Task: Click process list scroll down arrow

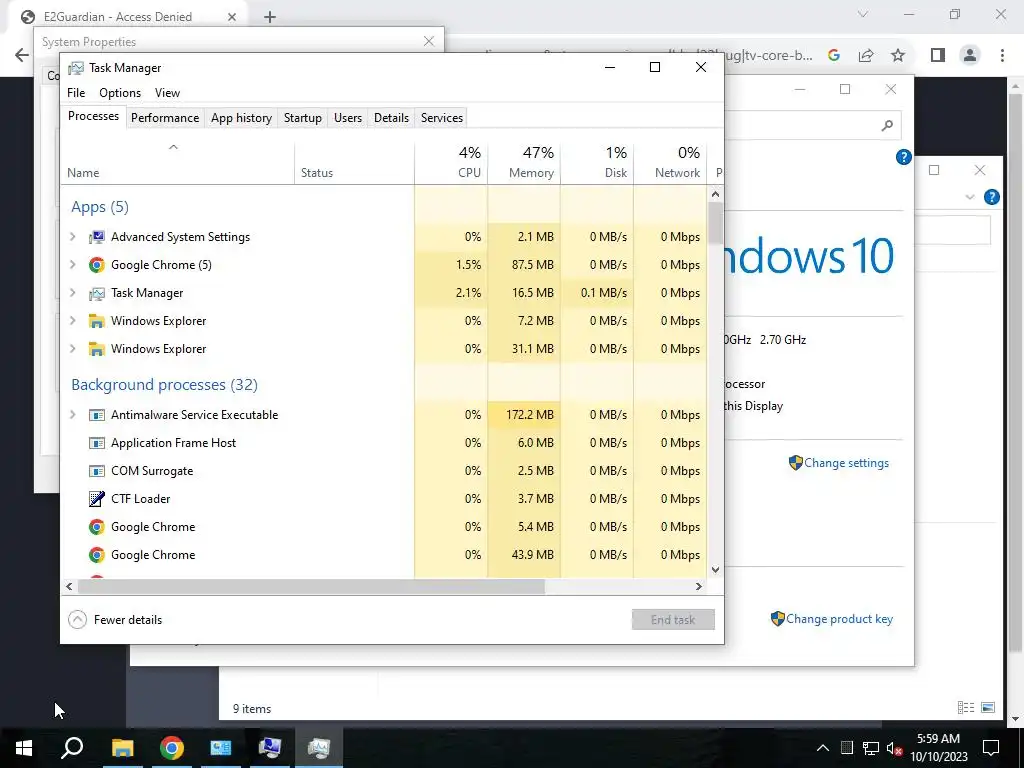Action: click(x=715, y=569)
